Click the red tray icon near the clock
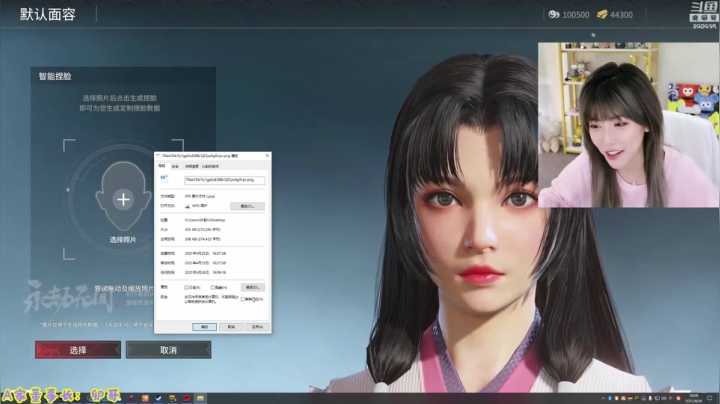Screen dimensions: 720x404 click(678, 398)
